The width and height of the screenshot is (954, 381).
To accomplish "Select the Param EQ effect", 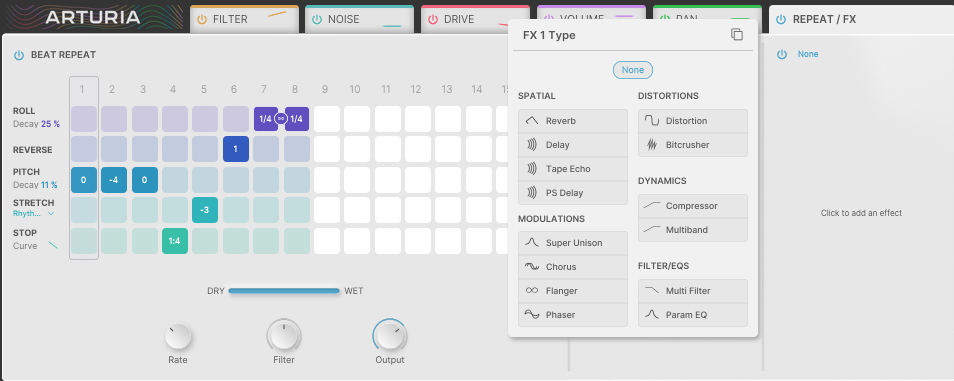I will click(x=692, y=315).
